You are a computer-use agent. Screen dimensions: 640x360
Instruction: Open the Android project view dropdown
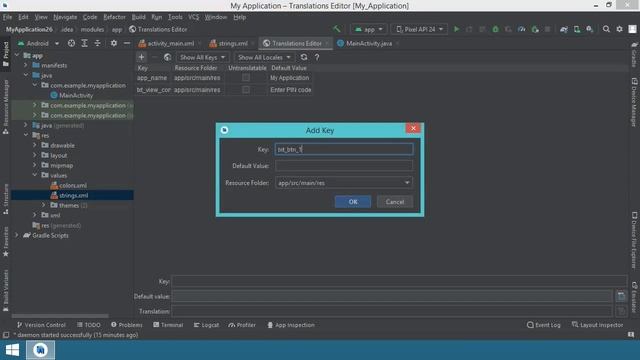(39, 43)
